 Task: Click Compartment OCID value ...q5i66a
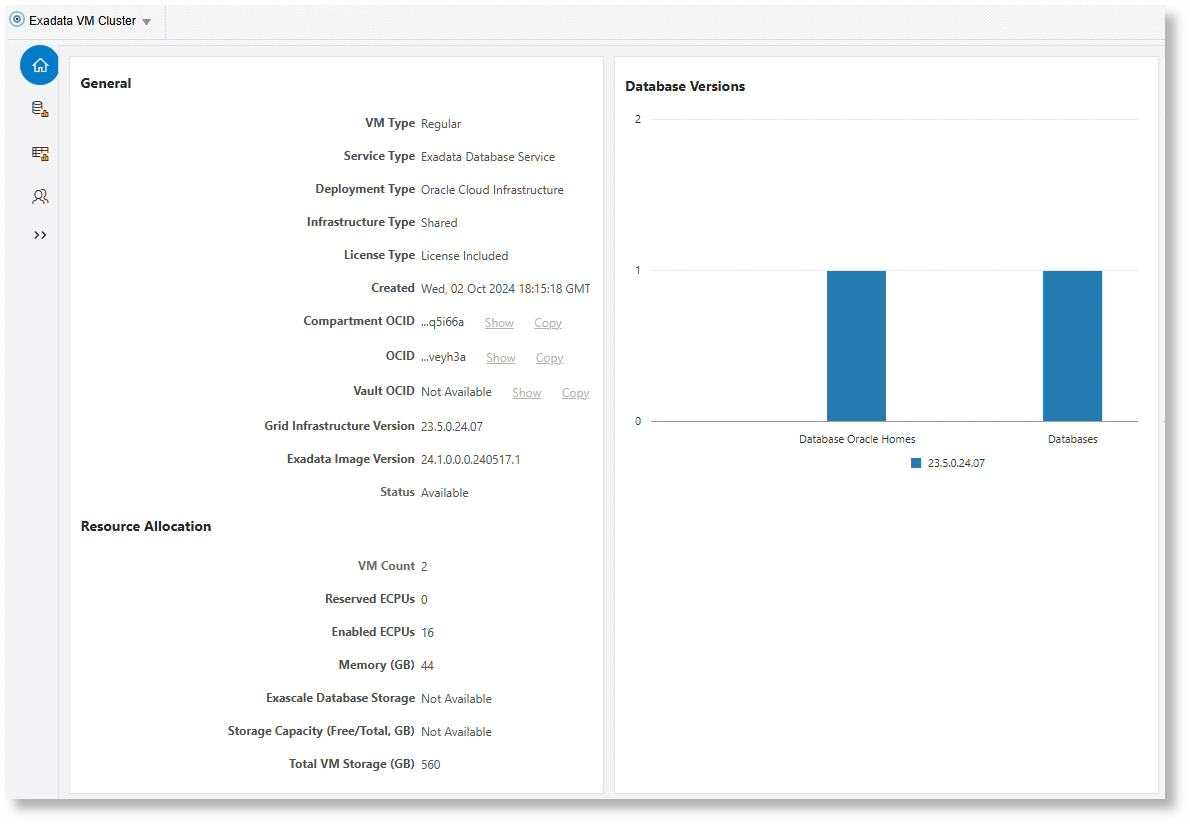[x=442, y=322]
